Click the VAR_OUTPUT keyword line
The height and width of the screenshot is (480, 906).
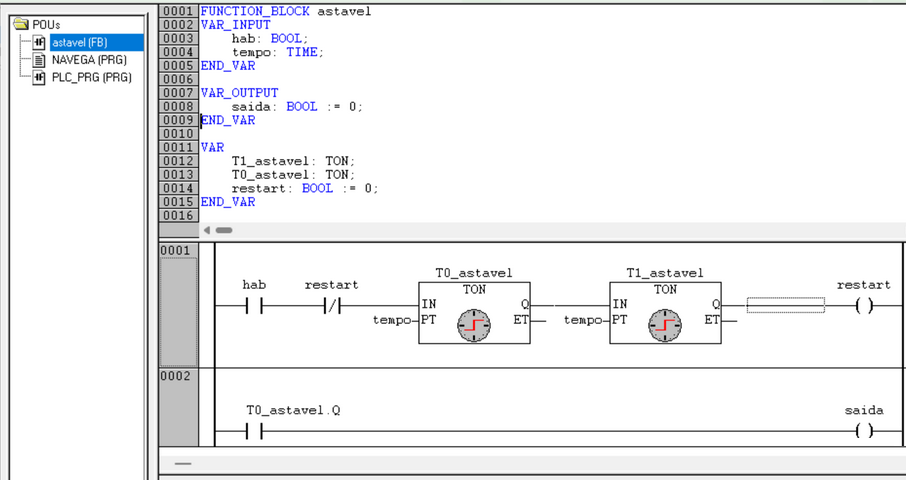[x=240, y=93]
